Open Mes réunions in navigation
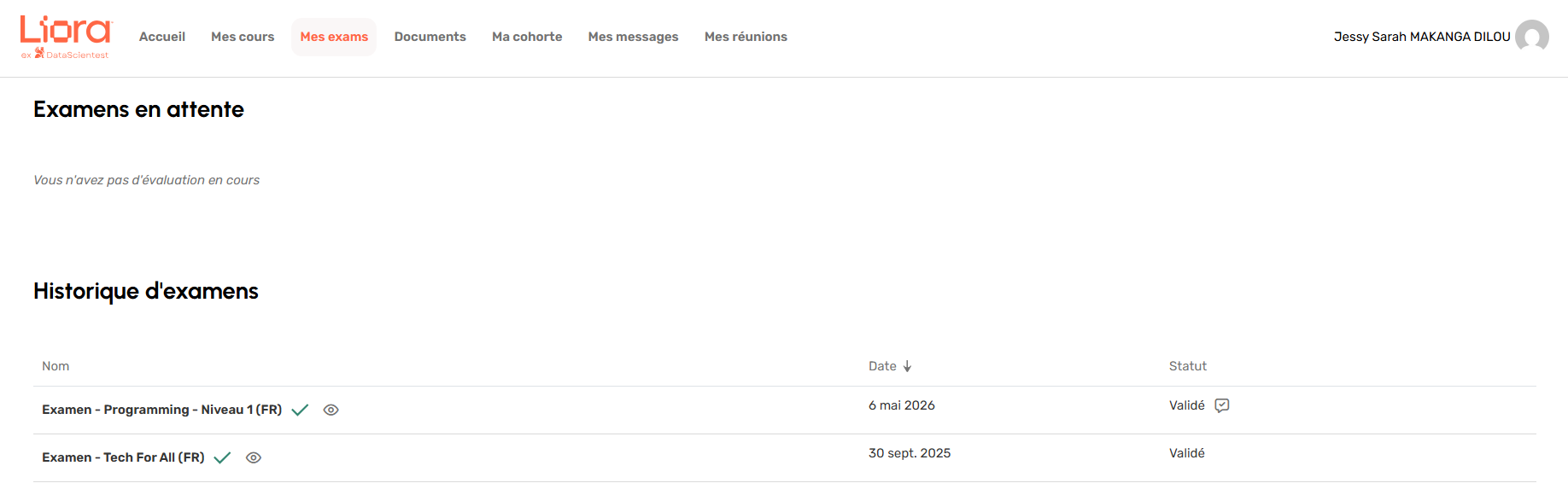 [x=746, y=37]
